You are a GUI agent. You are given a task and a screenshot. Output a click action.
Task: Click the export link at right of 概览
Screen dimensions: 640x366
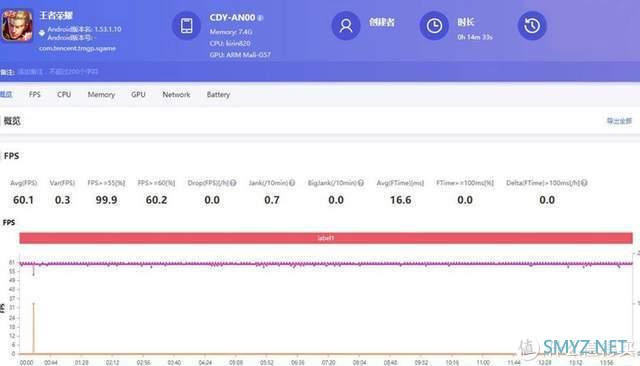pos(619,121)
